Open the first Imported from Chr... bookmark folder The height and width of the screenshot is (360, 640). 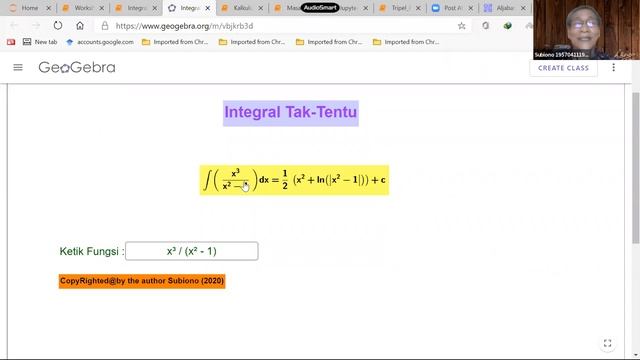[175, 42]
